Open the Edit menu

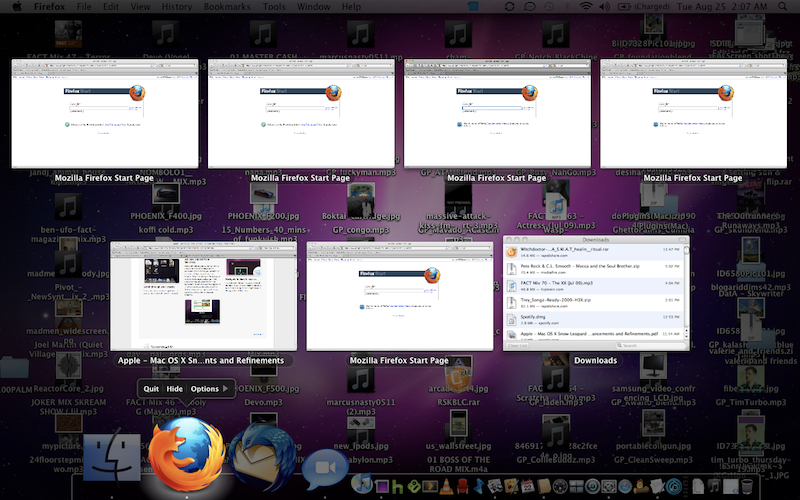pos(111,7)
